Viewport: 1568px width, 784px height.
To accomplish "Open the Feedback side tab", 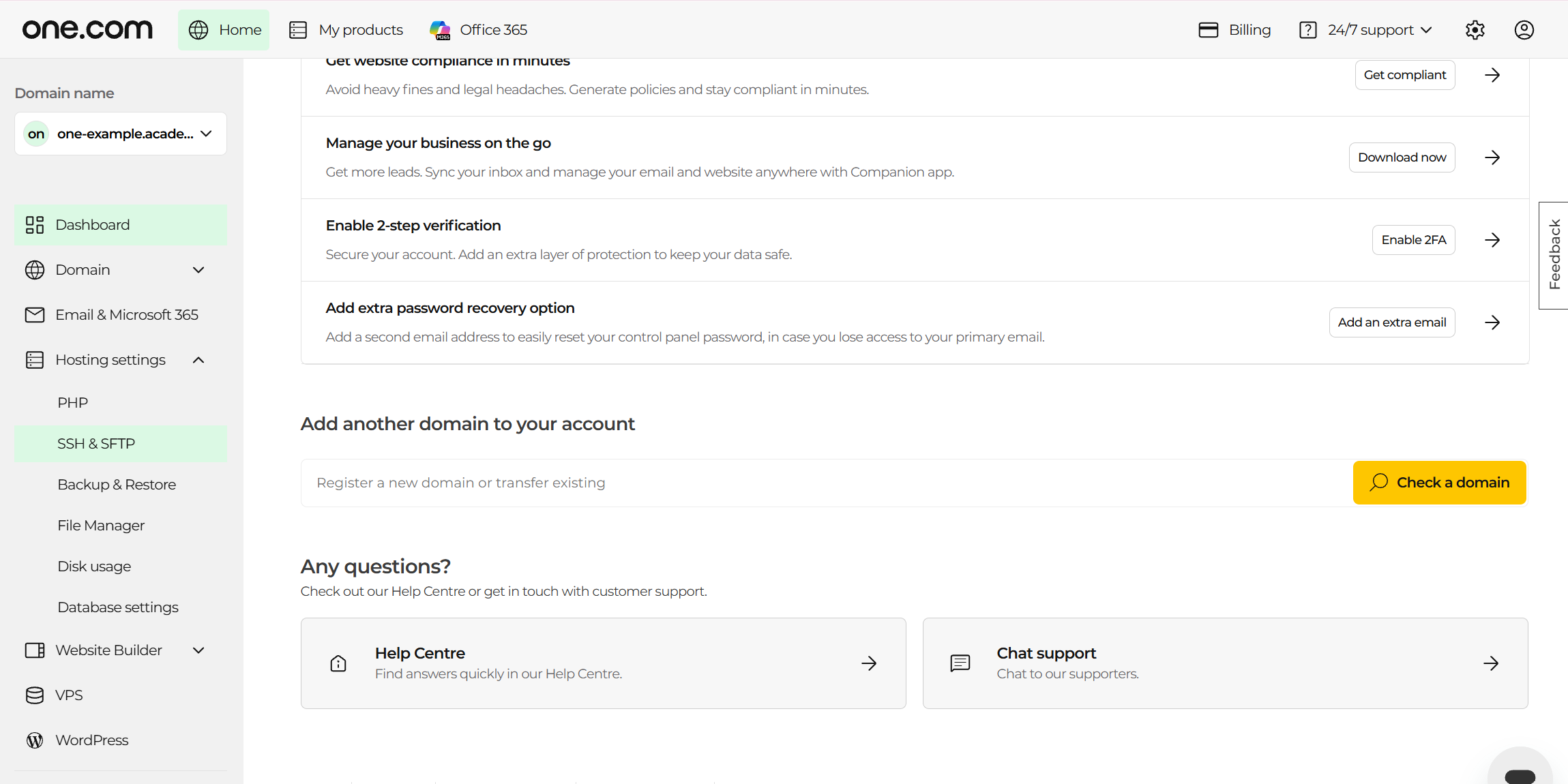I will [x=1554, y=255].
